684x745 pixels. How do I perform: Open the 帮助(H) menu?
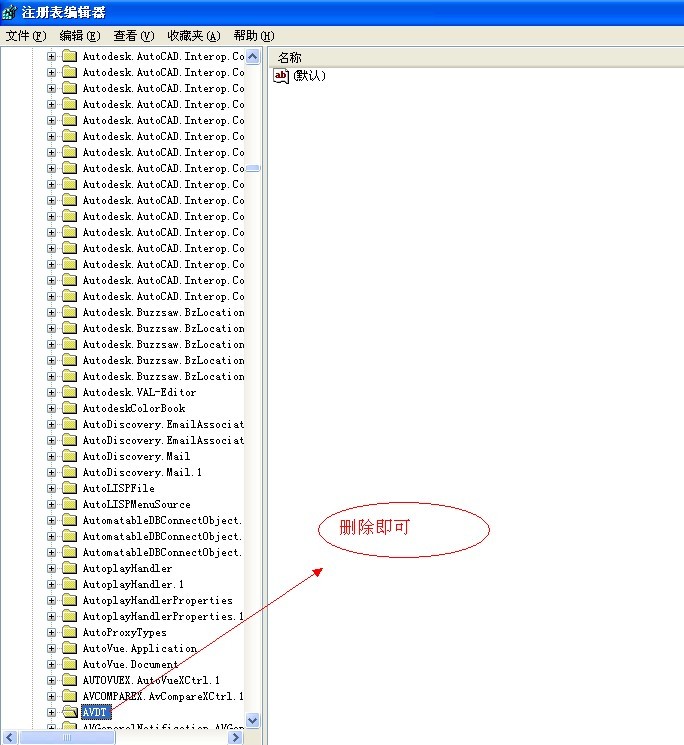(254, 36)
